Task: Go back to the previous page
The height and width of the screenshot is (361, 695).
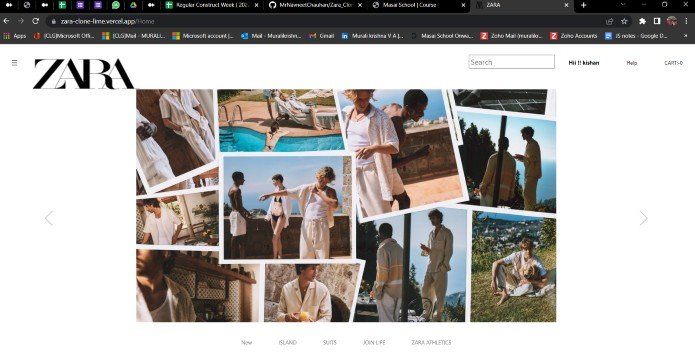Action: click(x=6, y=21)
